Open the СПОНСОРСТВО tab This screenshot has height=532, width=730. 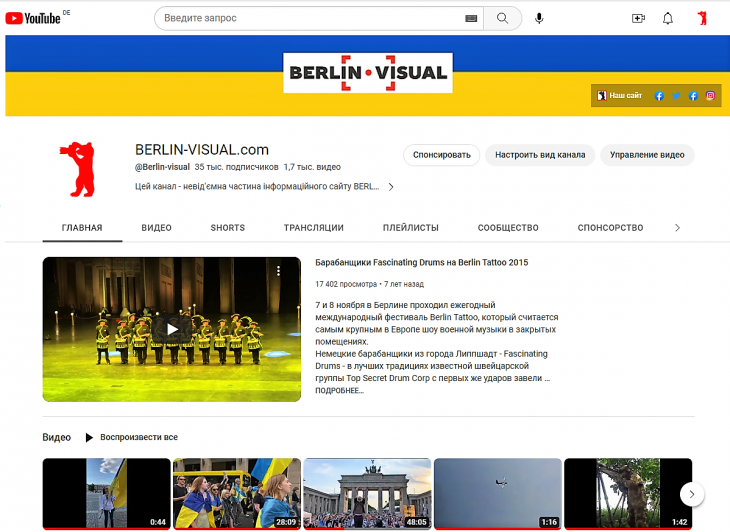point(610,228)
